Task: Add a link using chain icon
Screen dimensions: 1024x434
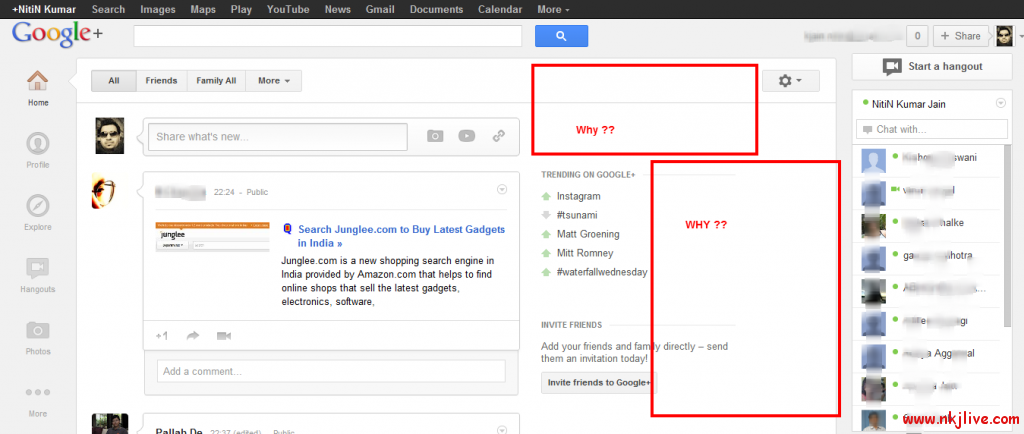Action: (498, 136)
